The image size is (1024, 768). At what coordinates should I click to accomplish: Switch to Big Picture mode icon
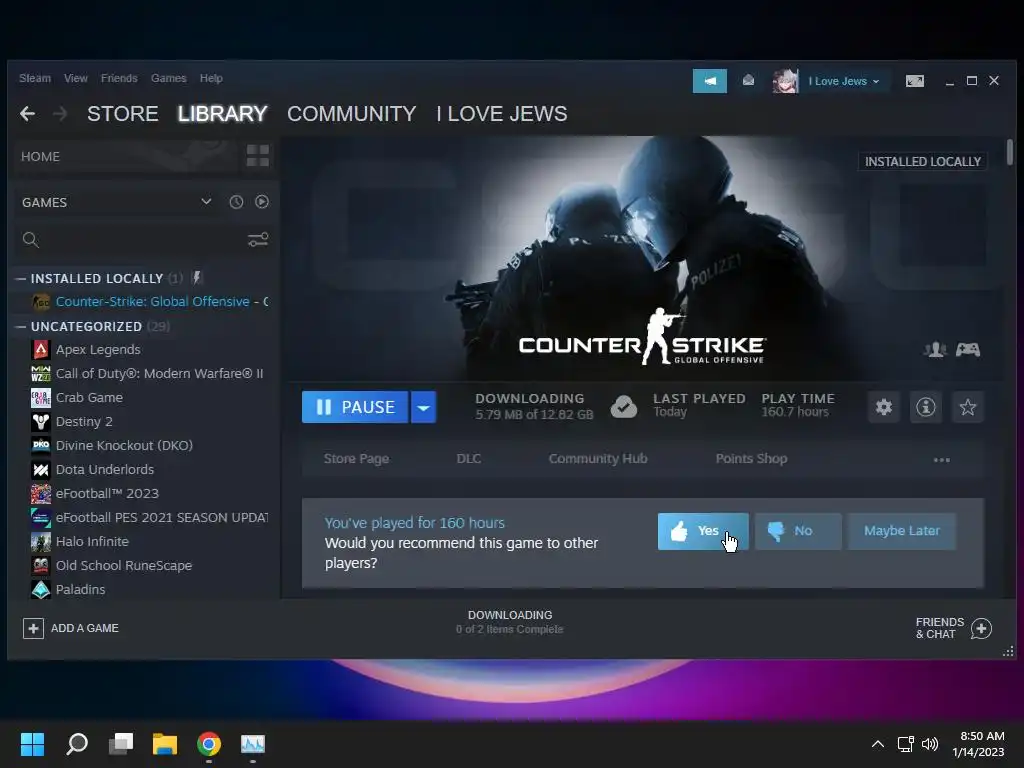tap(914, 81)
